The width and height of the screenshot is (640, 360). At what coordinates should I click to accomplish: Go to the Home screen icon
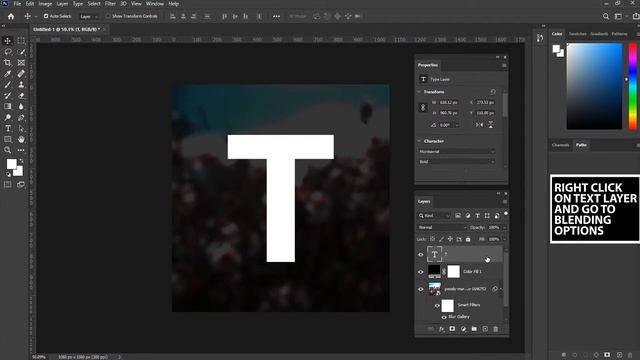coord(11,16)
